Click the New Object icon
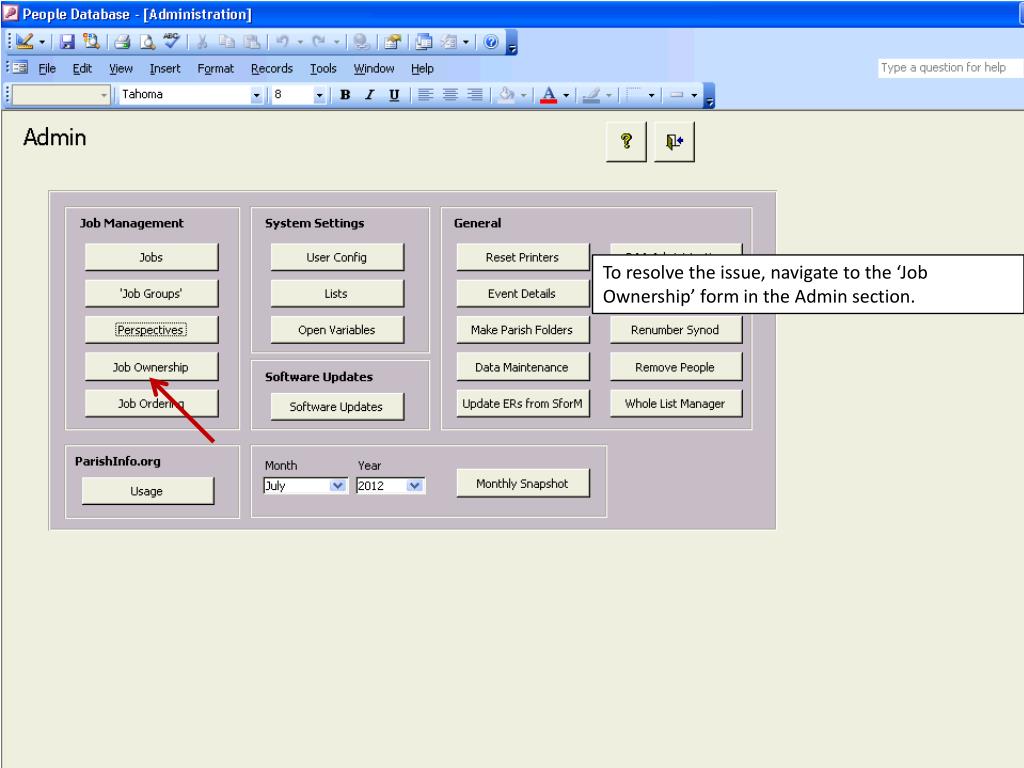 point(449,42)
